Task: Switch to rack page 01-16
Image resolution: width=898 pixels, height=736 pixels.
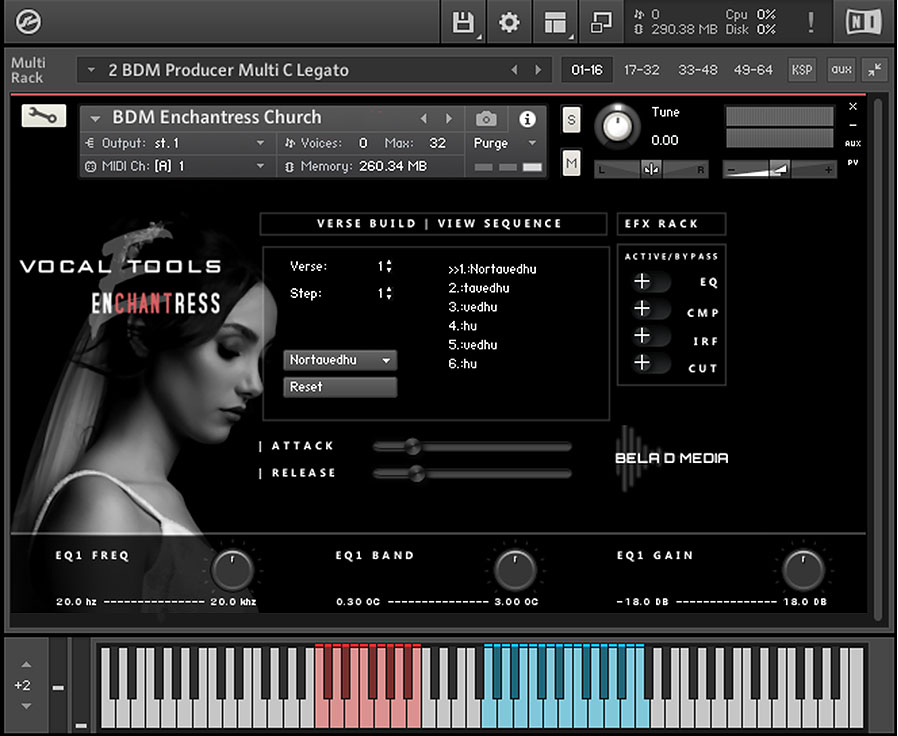Action: (587, 70)
